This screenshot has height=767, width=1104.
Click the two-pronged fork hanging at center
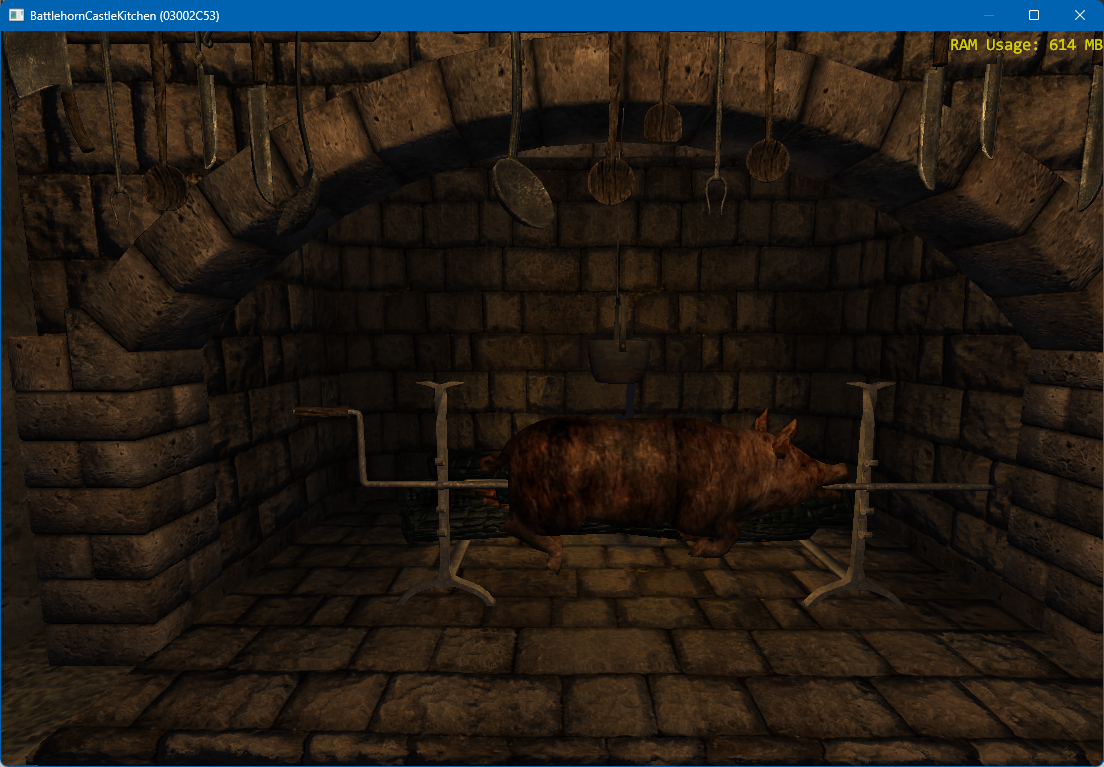coord(716,190)
